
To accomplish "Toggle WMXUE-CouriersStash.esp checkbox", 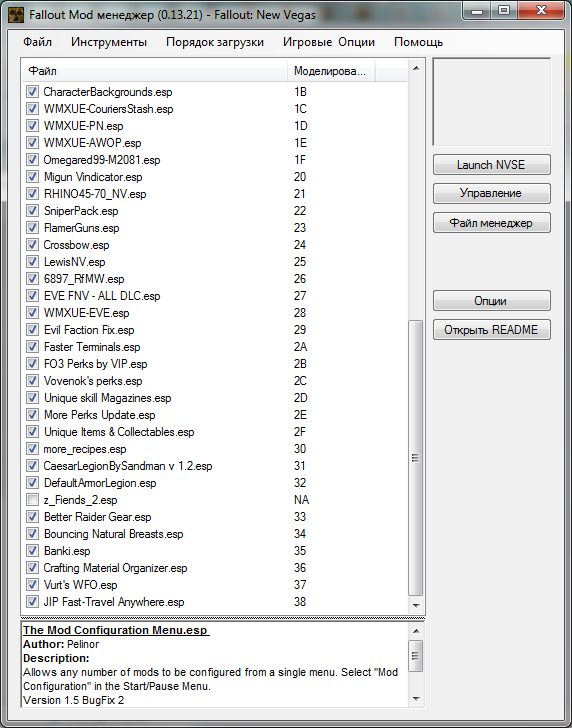I will 32,109.
